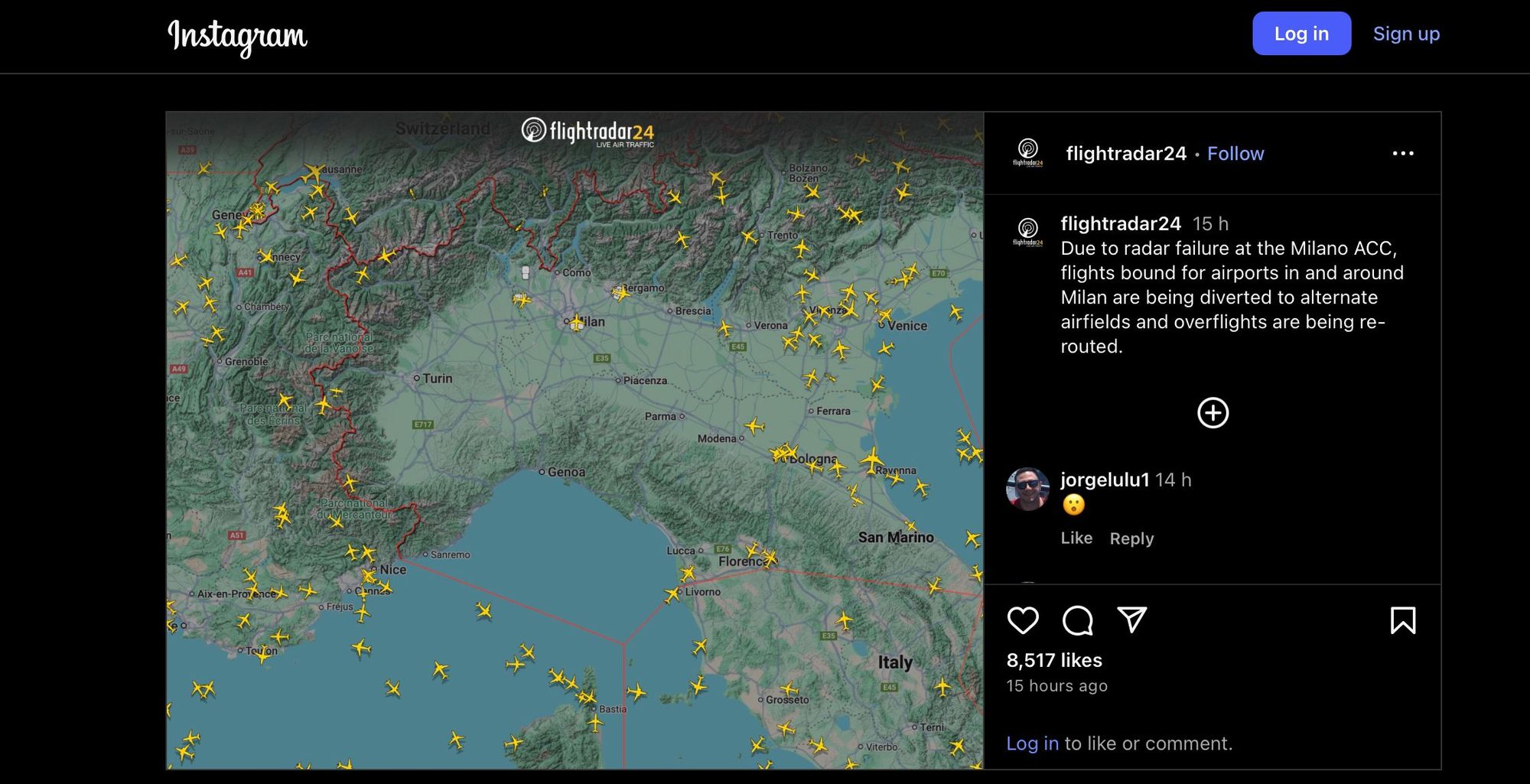Image resolution: width=1530 pixels, height=784 pixels.
Task: Click flightradar24 username in the caption
Action: (x=1120, y=223)
